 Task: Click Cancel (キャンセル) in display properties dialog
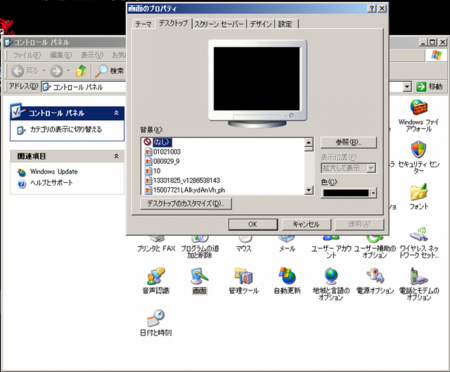point(306,224)
